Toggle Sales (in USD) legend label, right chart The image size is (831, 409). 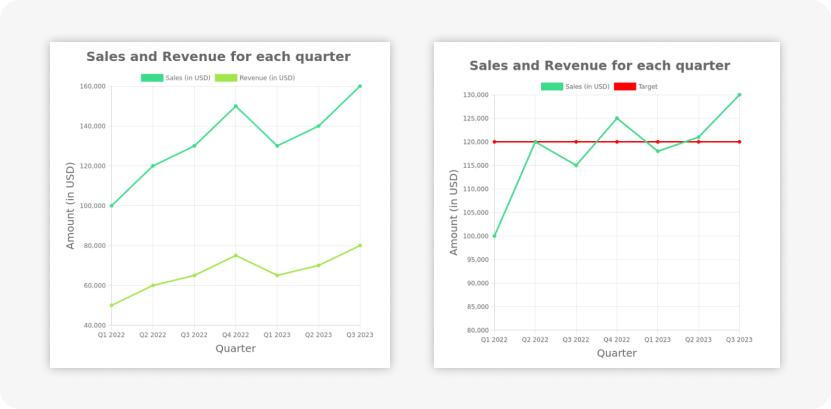(x=587, y=86)
